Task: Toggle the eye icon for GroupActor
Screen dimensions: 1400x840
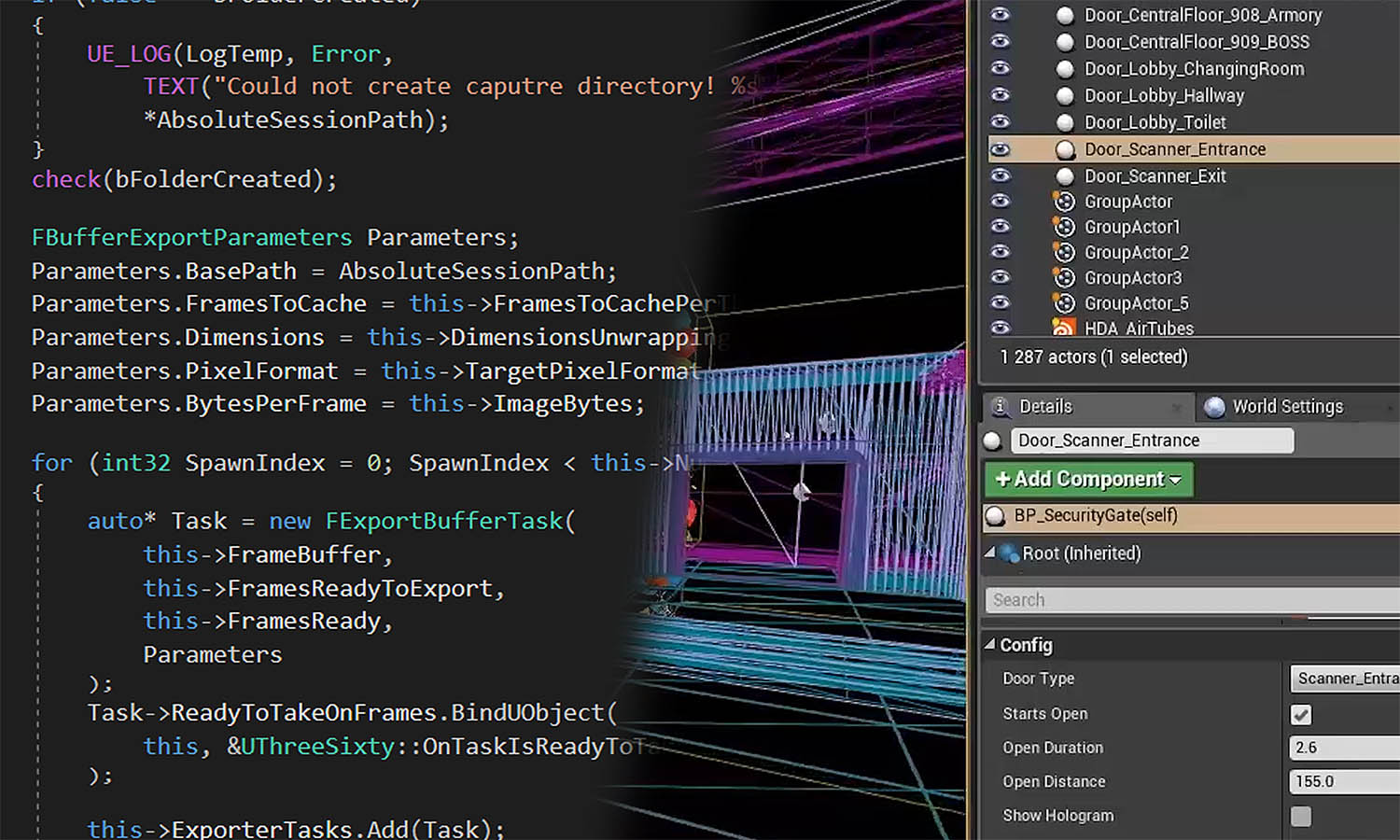Action: [x=1000, y=201]
